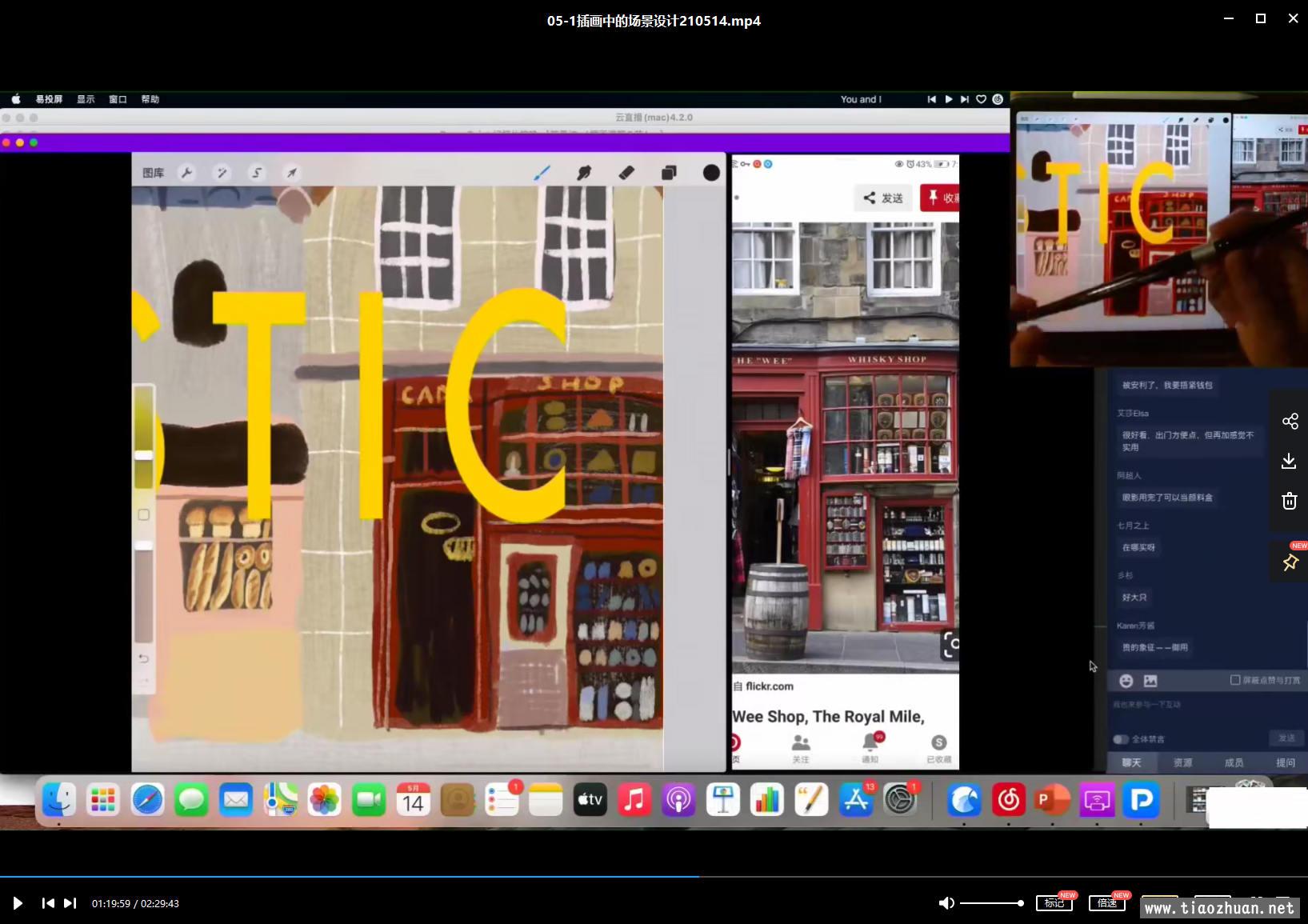Open the Procreate layers panel
The width and height of the screenshot is (1308, 924).
point(669,173)
